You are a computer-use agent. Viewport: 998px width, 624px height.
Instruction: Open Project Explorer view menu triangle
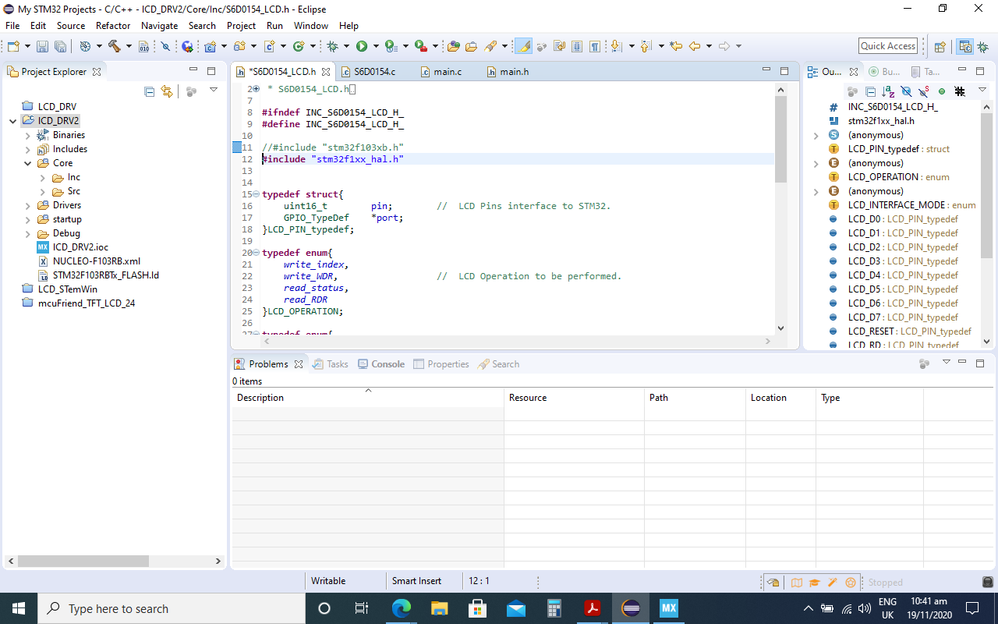[214, 90]
